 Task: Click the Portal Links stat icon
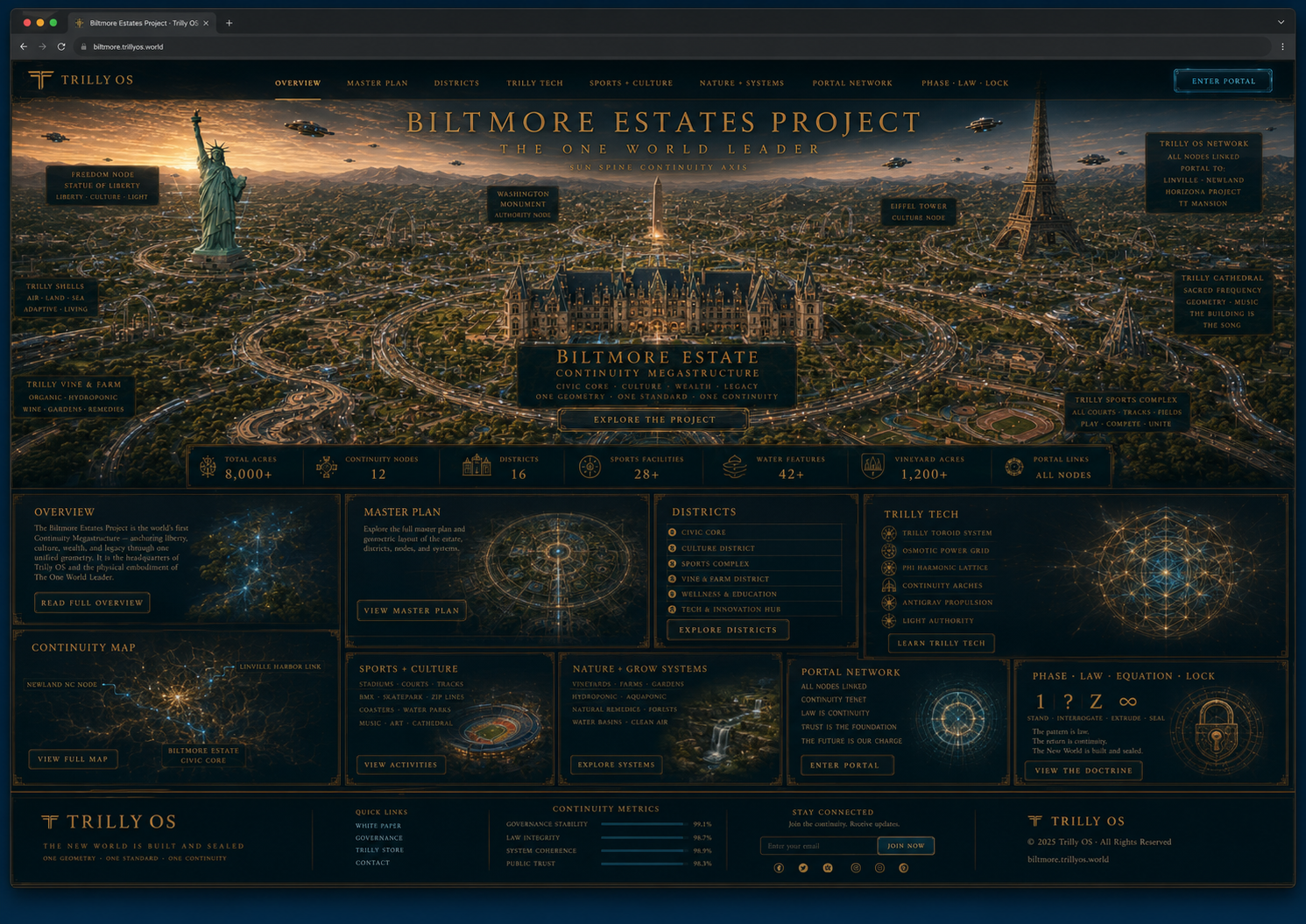[1014, 467]
